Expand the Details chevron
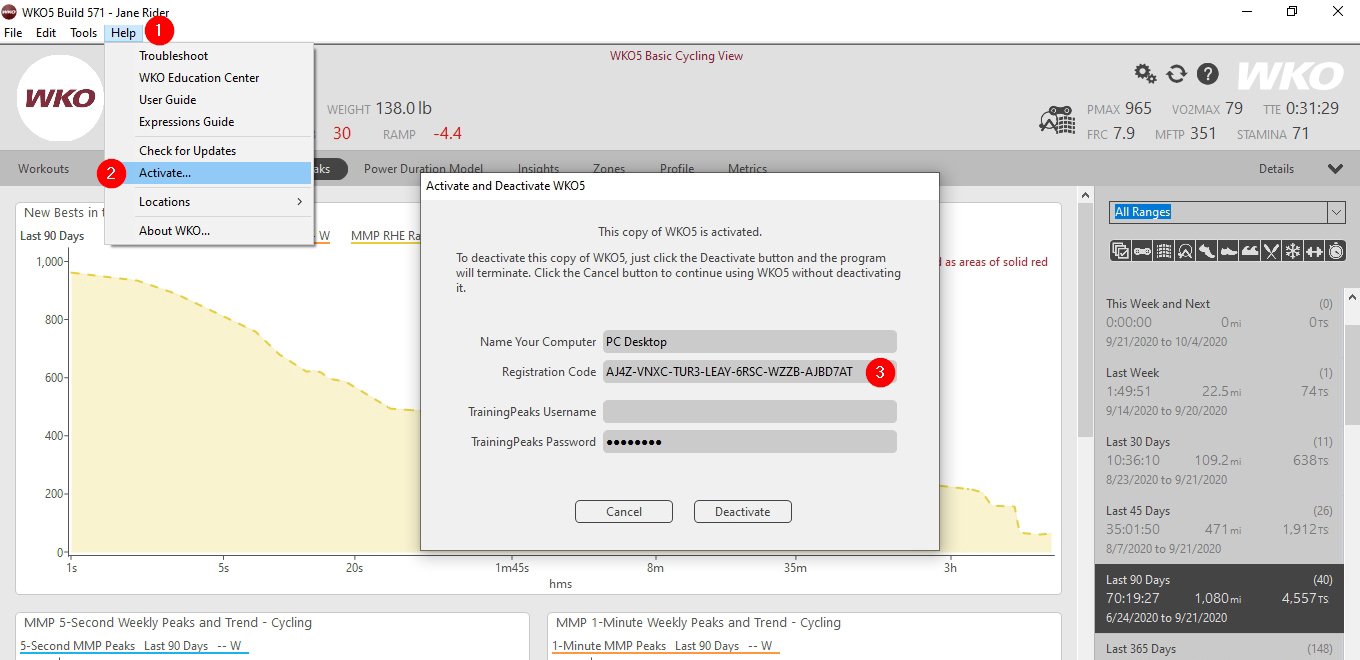1360x660 pixels. coord(1334,169)
